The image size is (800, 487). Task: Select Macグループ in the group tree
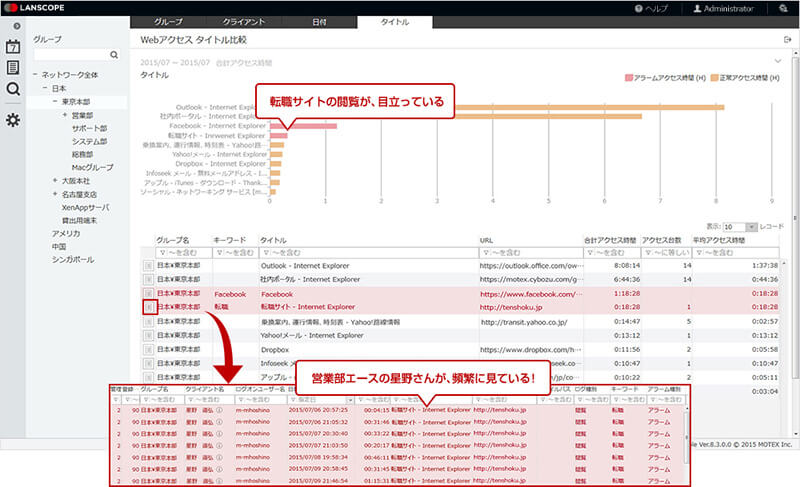pos(92,167)
